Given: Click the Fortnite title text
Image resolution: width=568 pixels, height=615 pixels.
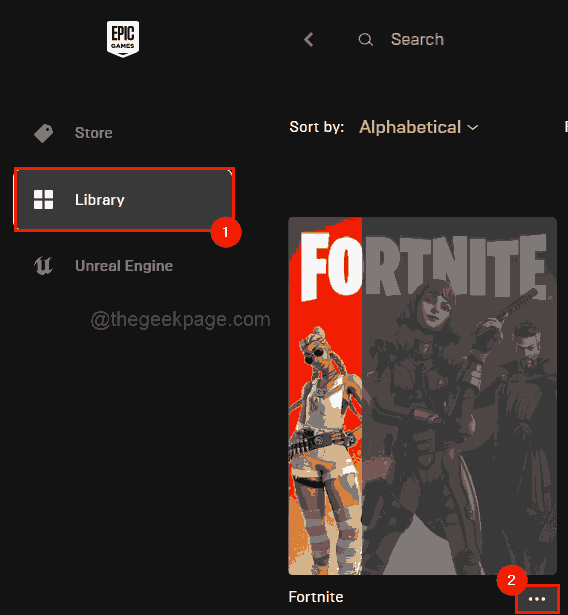Looking at the screenshot, I should coord(316,597).
